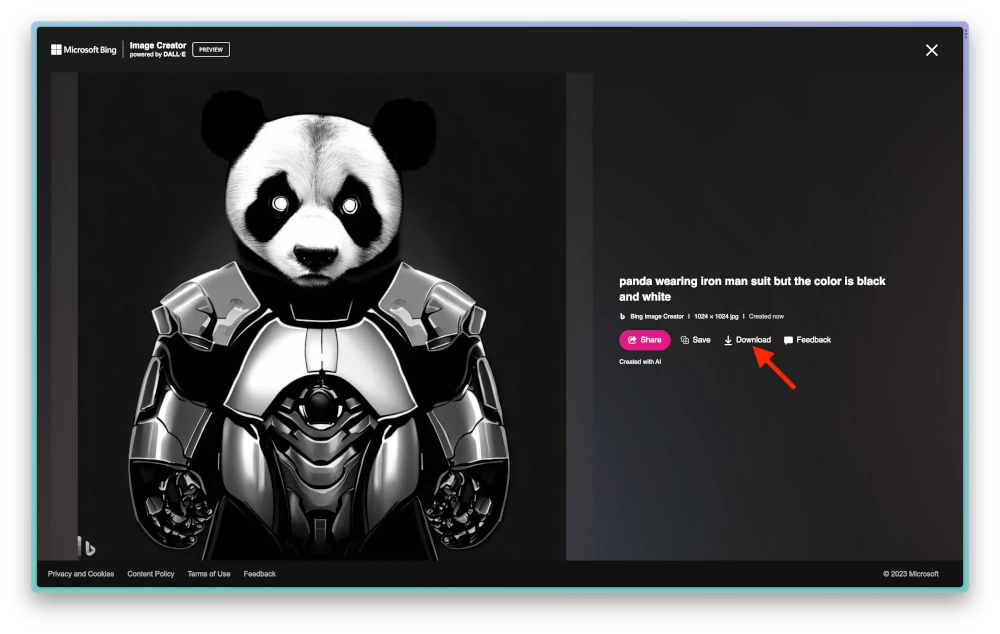Open the Content Policy link

click(x=150, y=573)
